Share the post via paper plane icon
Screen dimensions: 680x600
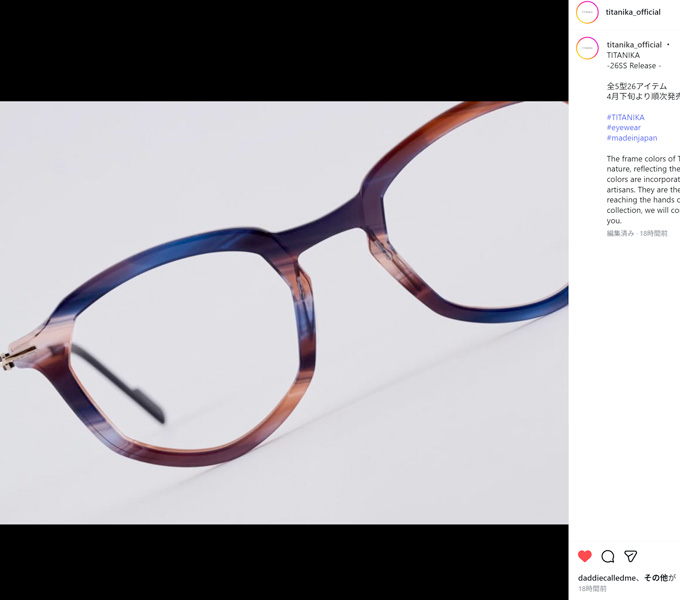631,556
